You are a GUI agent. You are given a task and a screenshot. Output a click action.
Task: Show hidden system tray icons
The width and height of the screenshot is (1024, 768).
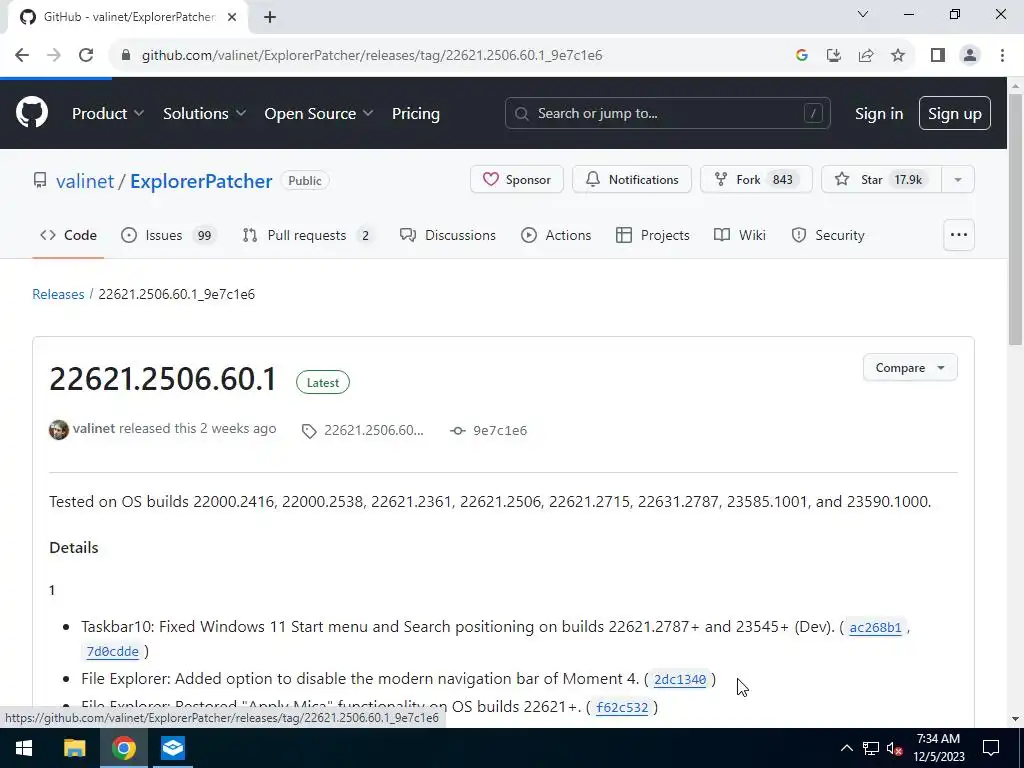click(x=846, y=748)
